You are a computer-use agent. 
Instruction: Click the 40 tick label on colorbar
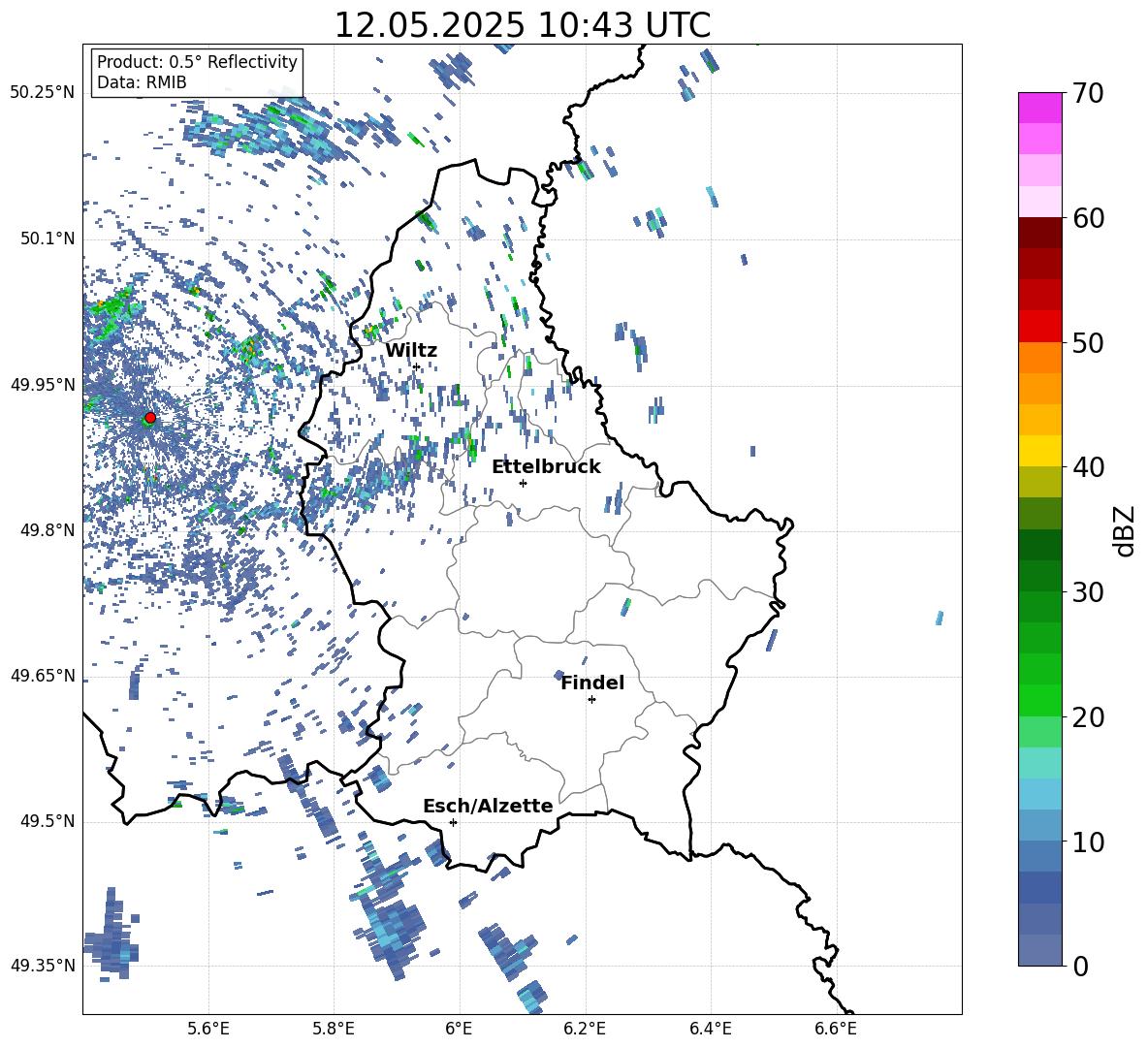[1087, 467]
